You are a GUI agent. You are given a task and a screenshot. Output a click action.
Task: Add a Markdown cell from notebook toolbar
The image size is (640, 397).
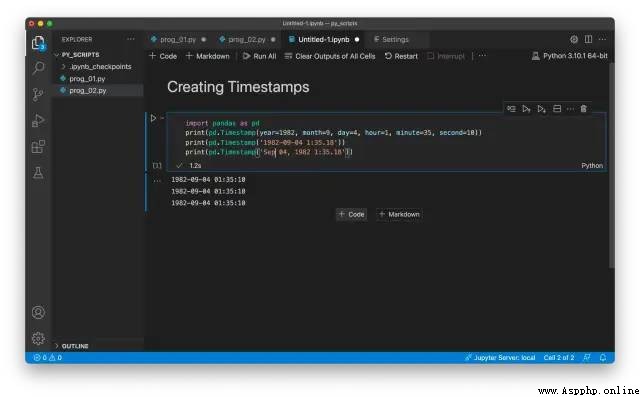208,56
